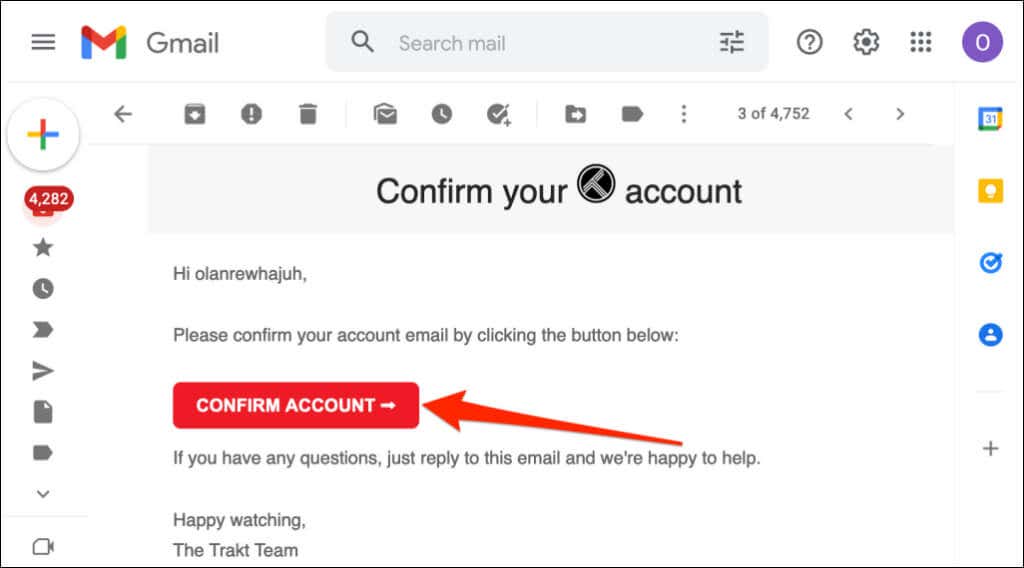Screen dimensions: 1024x568
Task: Open the Move to folder menu
Action: (x=575, y=114)
